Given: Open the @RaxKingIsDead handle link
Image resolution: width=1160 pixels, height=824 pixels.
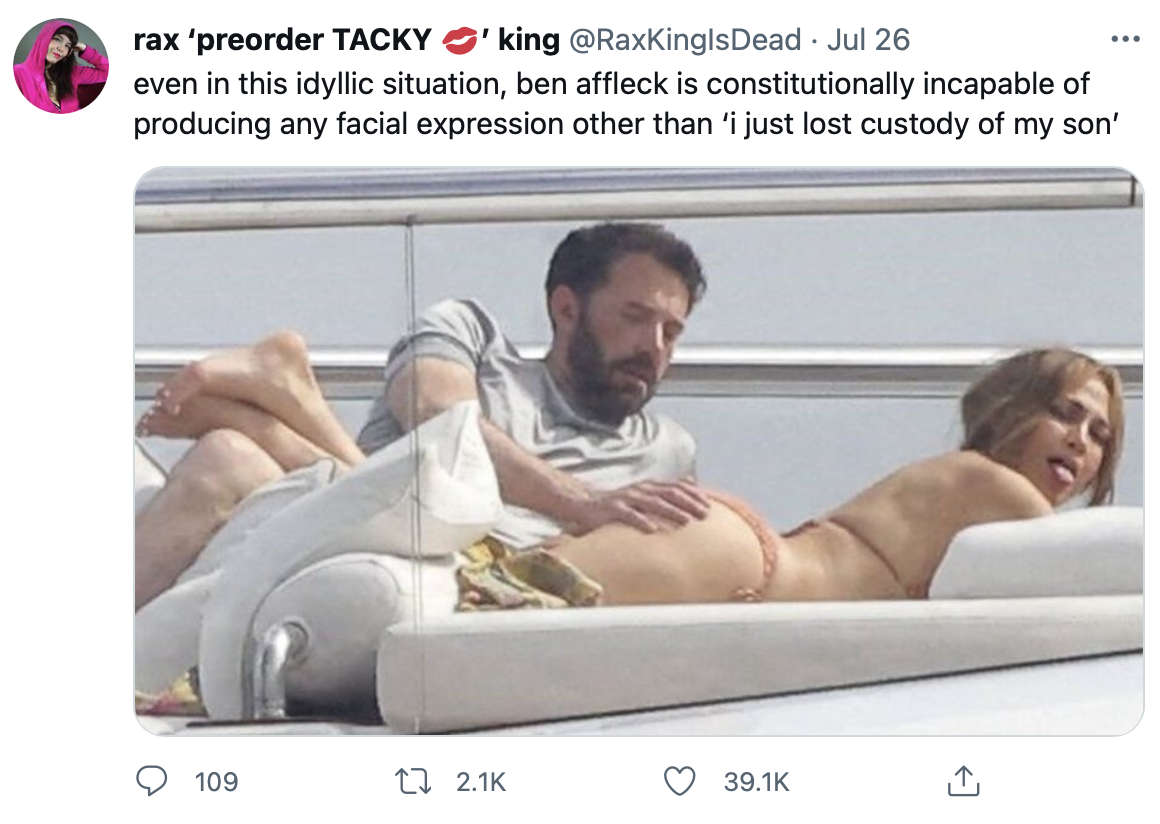Looking at the screenshot, I should 684,40.
